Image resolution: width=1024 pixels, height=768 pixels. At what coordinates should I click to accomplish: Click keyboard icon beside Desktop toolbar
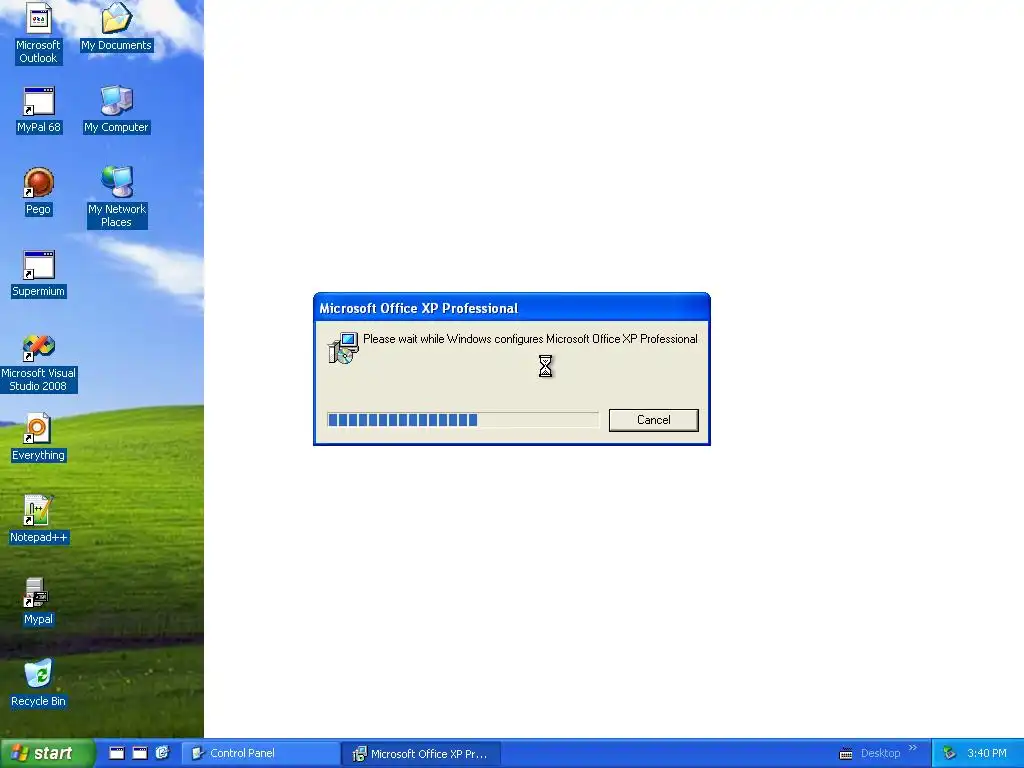point(846,754)
